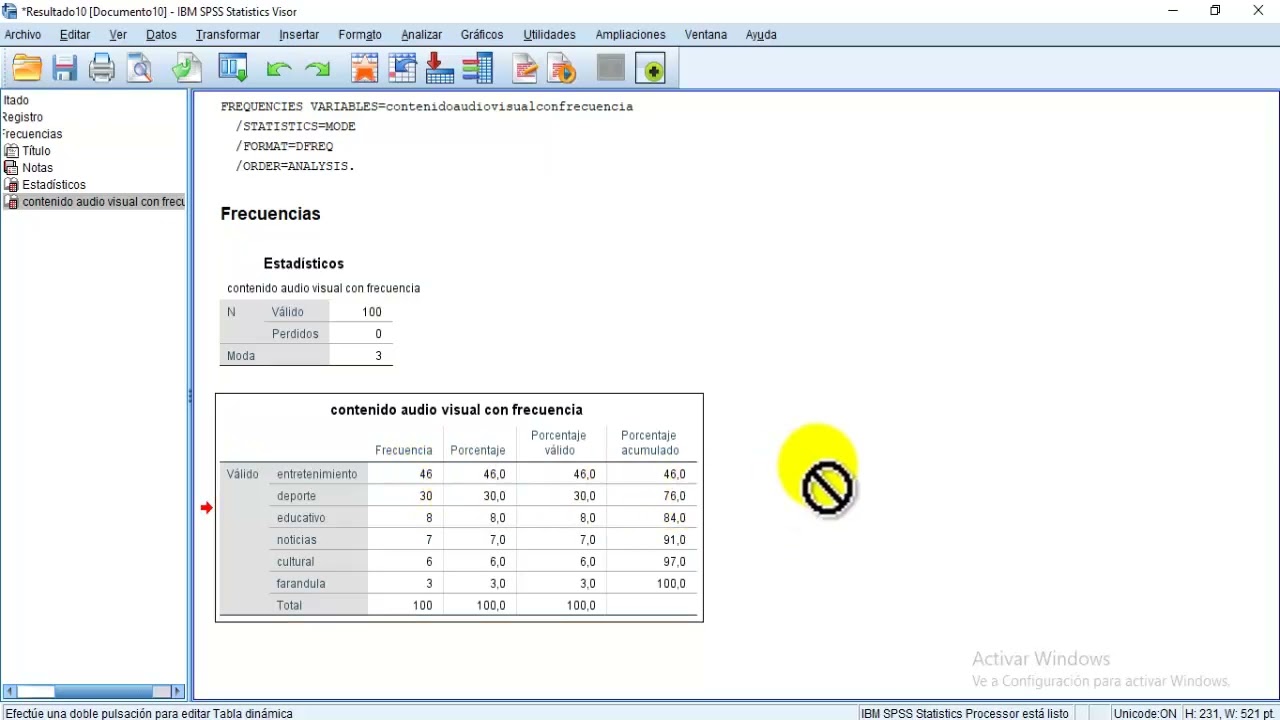Open print preview magnifier icon
This screenshot has height=720, width=1280.
point(140,69)
